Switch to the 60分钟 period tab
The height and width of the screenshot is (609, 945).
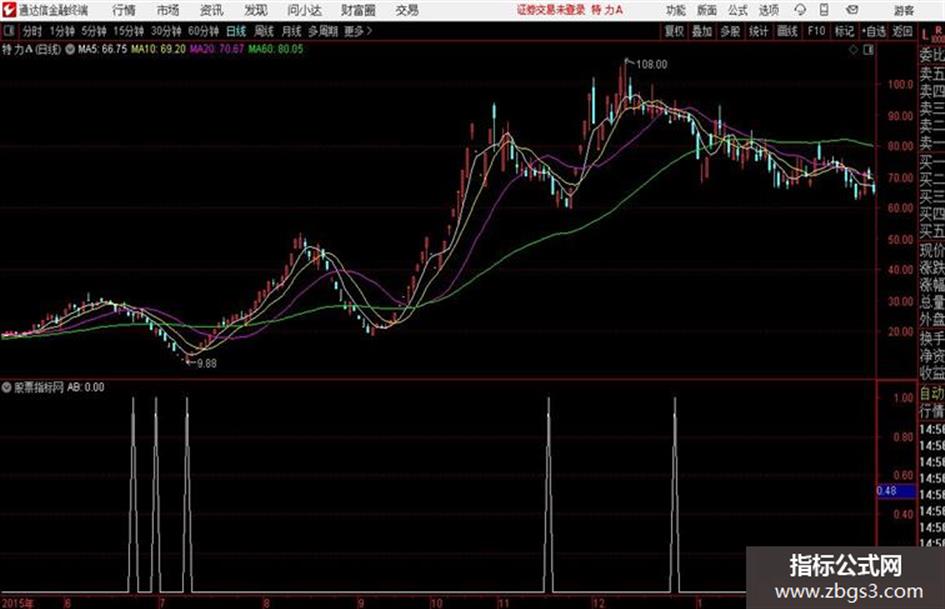coord(203,31)
